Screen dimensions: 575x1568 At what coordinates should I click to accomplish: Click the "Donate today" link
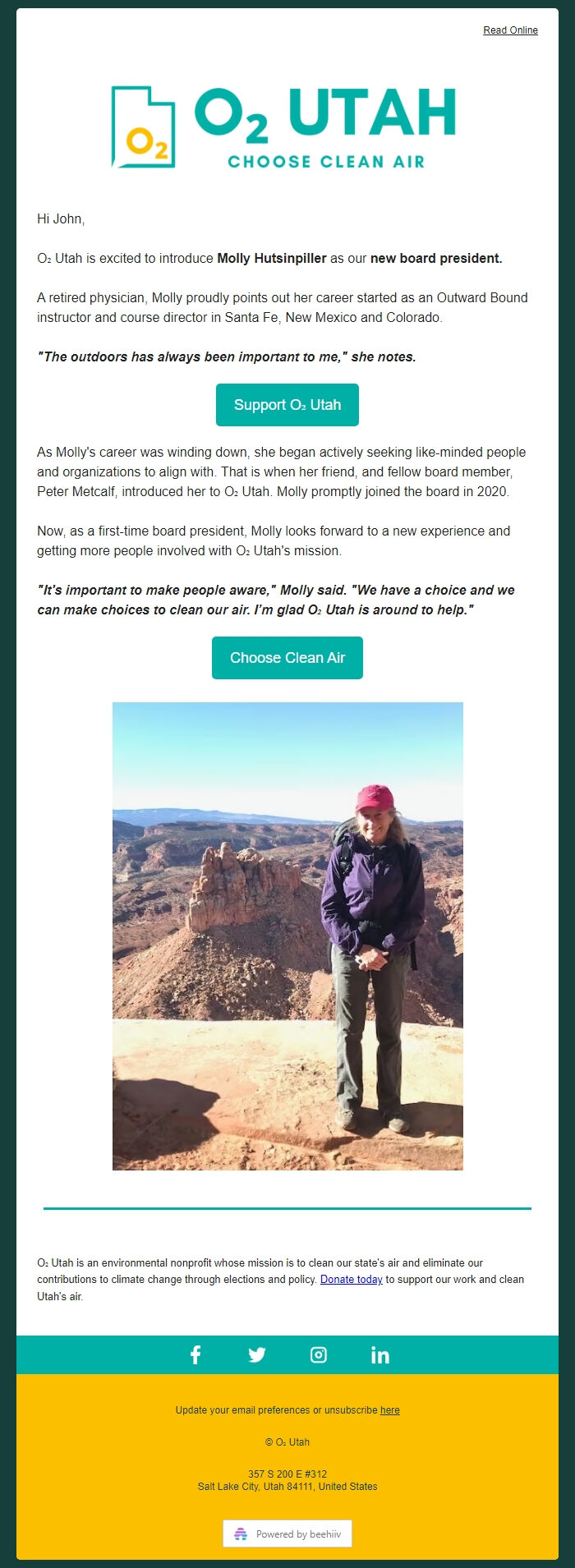click(351, 1280)
